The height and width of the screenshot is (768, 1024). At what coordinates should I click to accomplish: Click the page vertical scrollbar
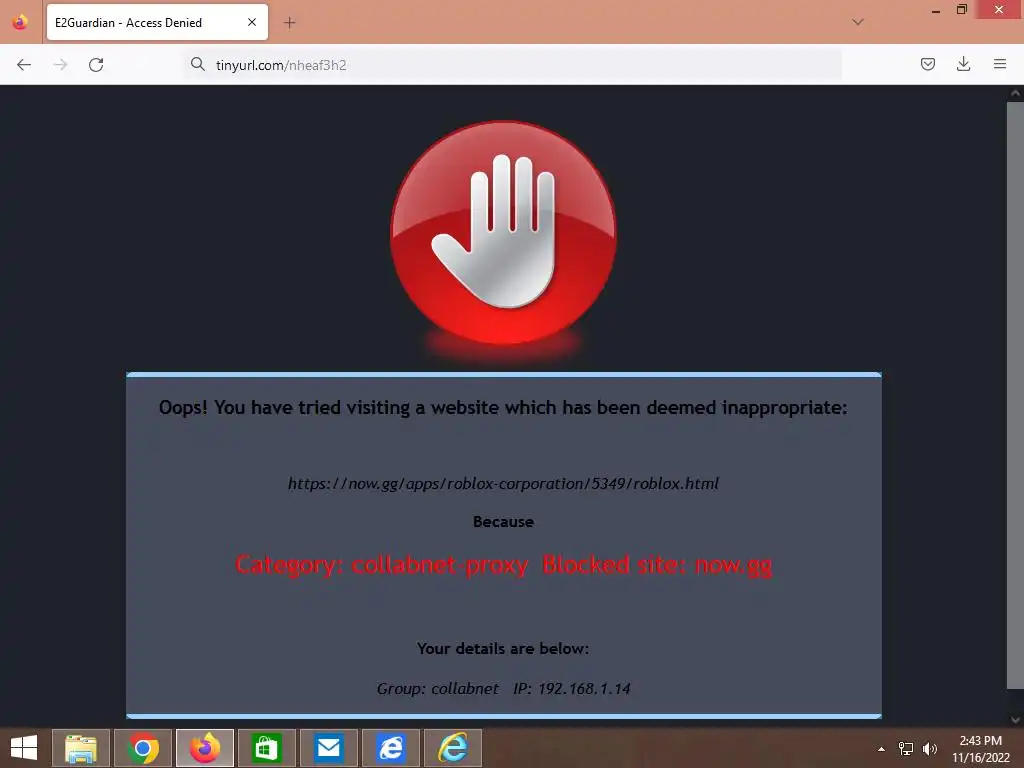[x=1015, y=394]
